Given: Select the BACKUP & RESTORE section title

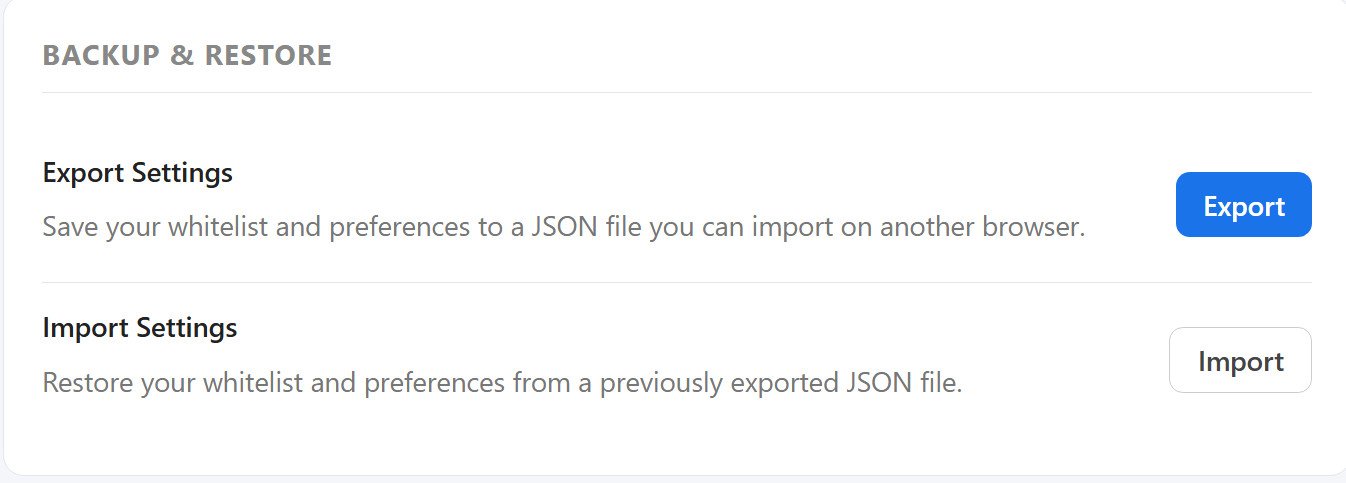Looking at the screenshot, I should pos(187,55).
